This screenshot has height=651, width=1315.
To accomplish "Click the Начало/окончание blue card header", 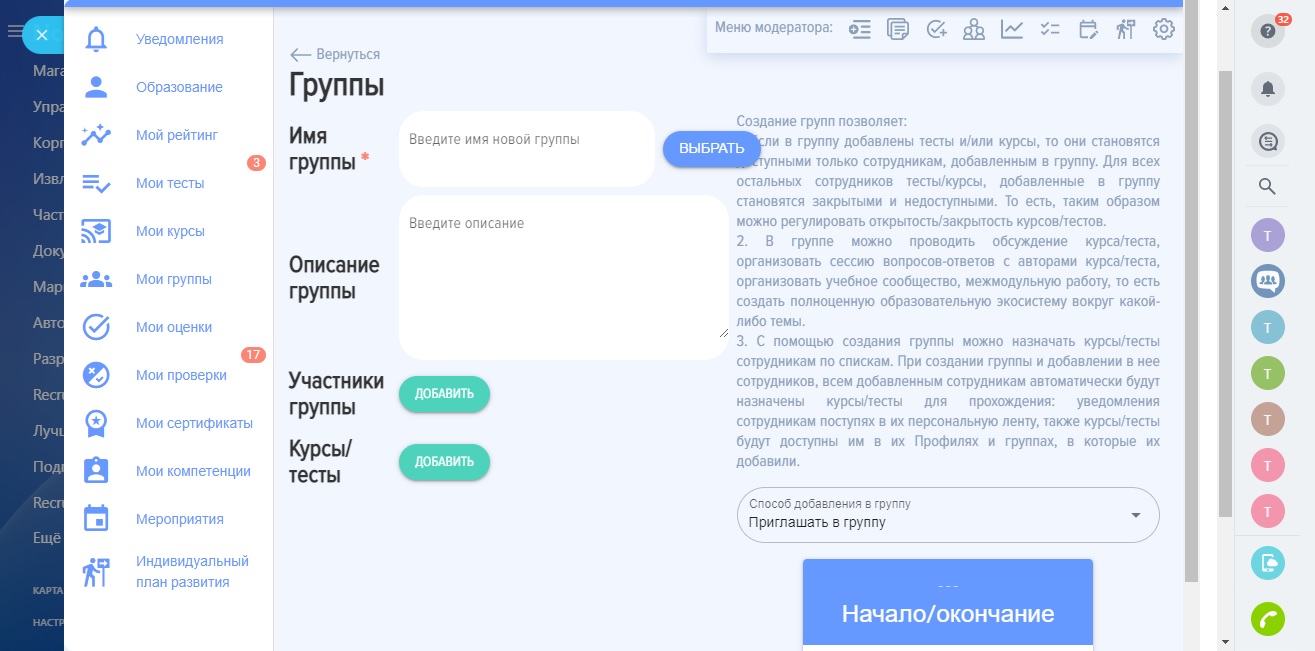I will tap(948, 602).
